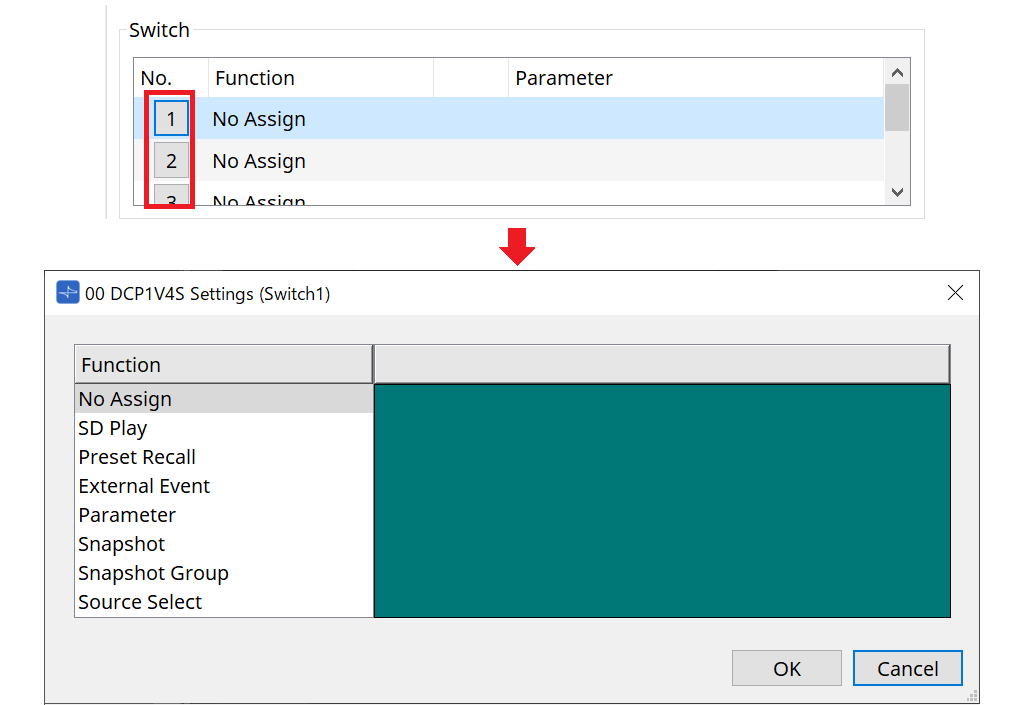Click the Function column header in dialog
The image size is (1028, 705).
pyautogui.click(x=223, y=365)
